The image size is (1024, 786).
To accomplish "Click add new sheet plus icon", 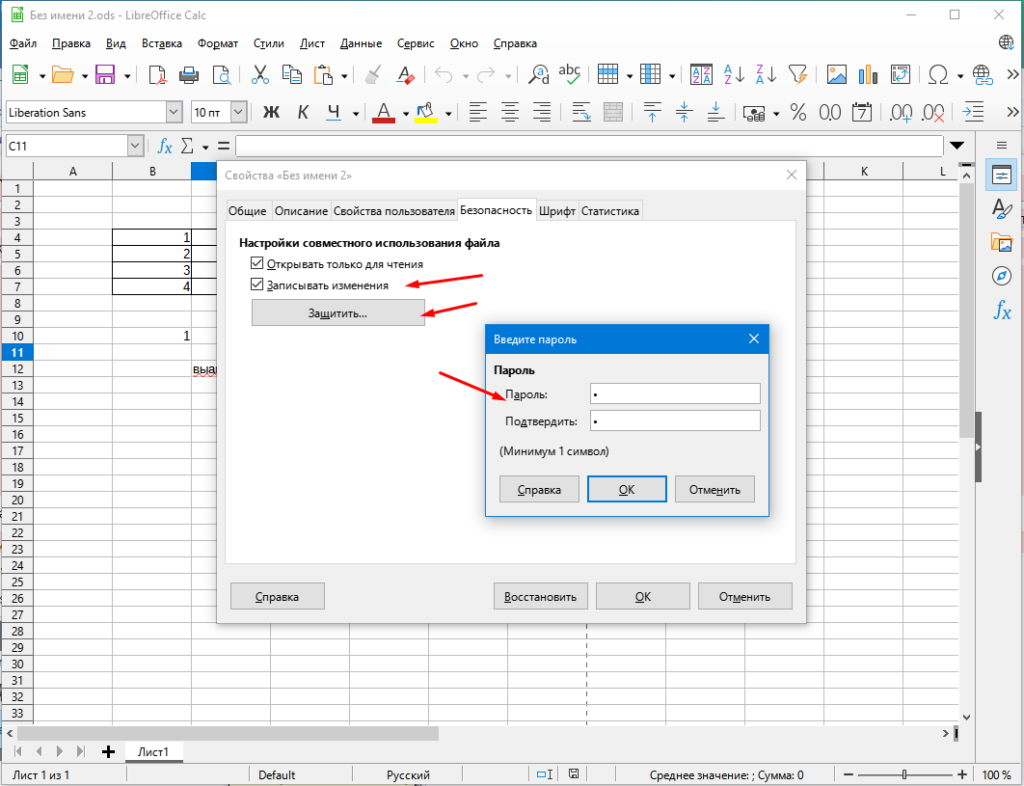I will coord(108,751).
